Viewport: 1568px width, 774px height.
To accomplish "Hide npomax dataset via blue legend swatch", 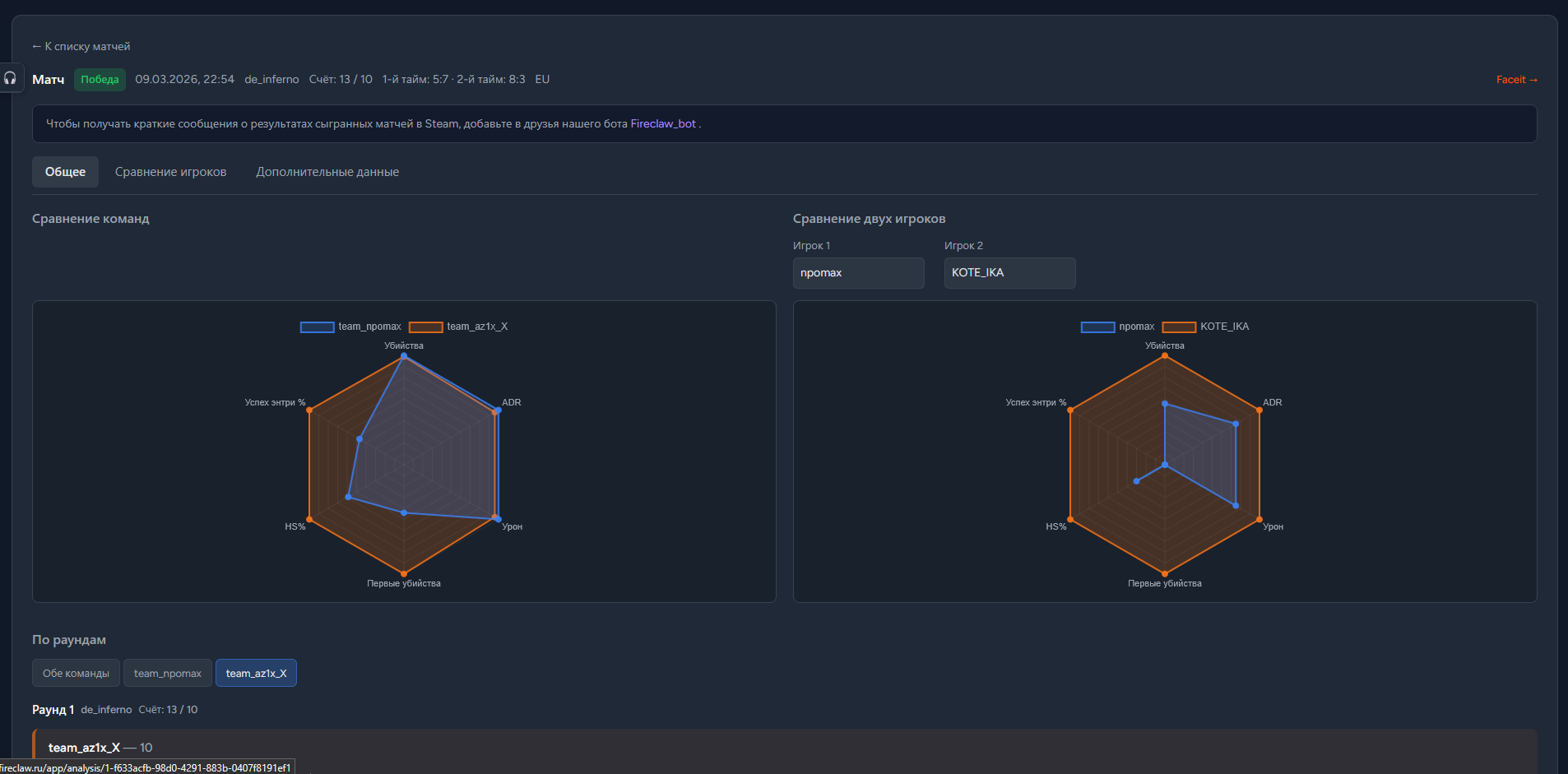I will click(x=1097, y=327).
